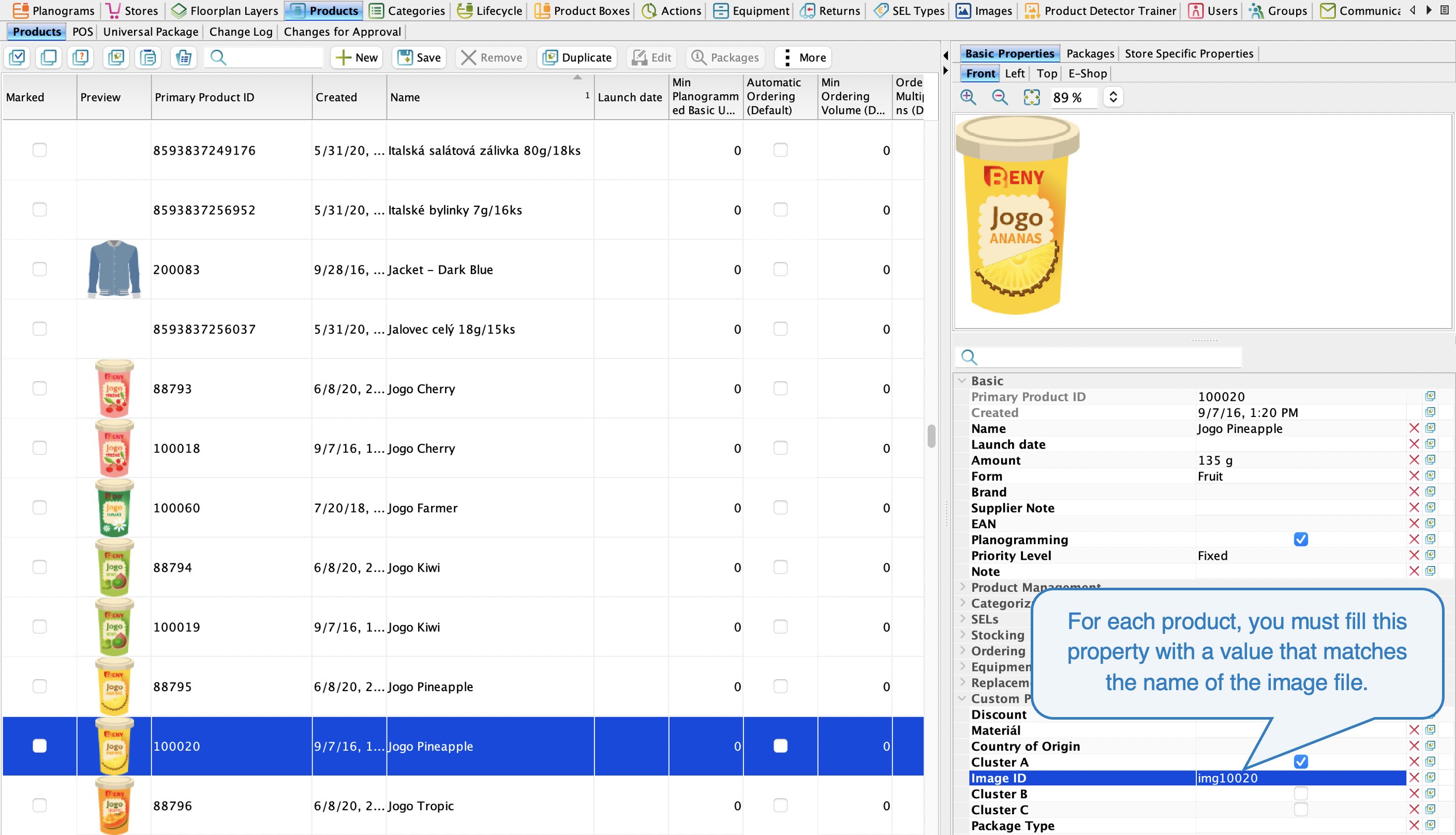Expand the Categorization section
Image resolution: width=1456 pixels, height=835 pixels.
tap(962, 603)
